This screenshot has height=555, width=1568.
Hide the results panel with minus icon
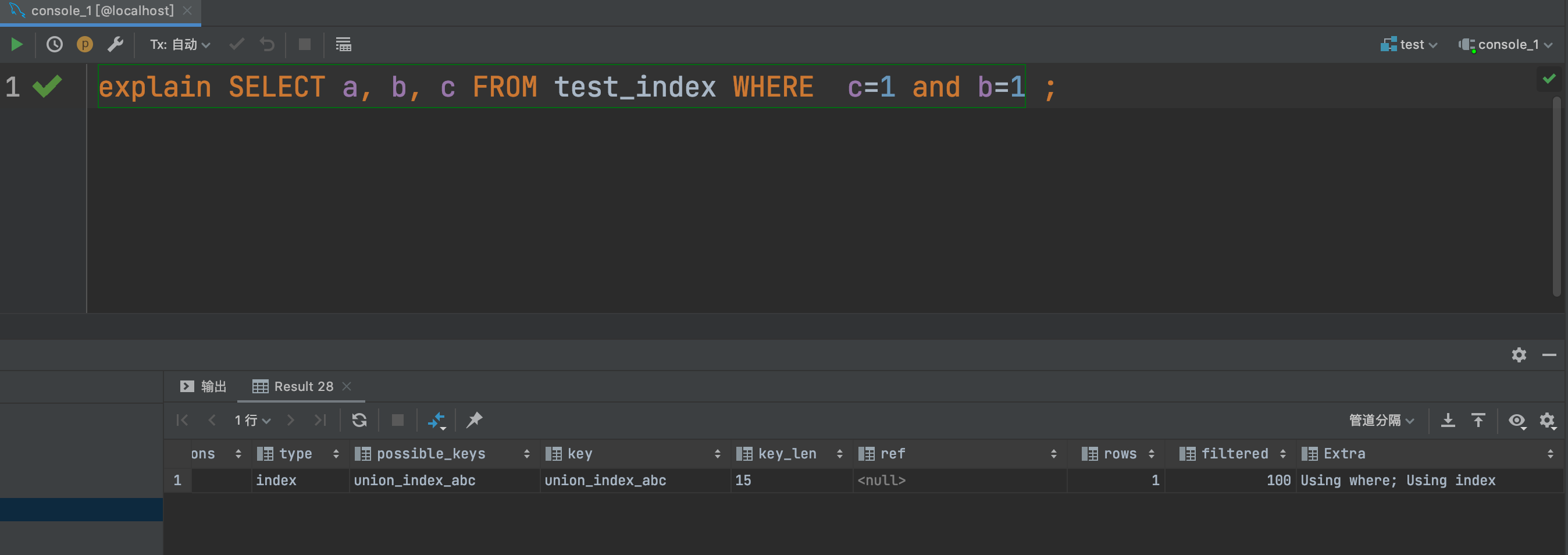click(1549, 355)
